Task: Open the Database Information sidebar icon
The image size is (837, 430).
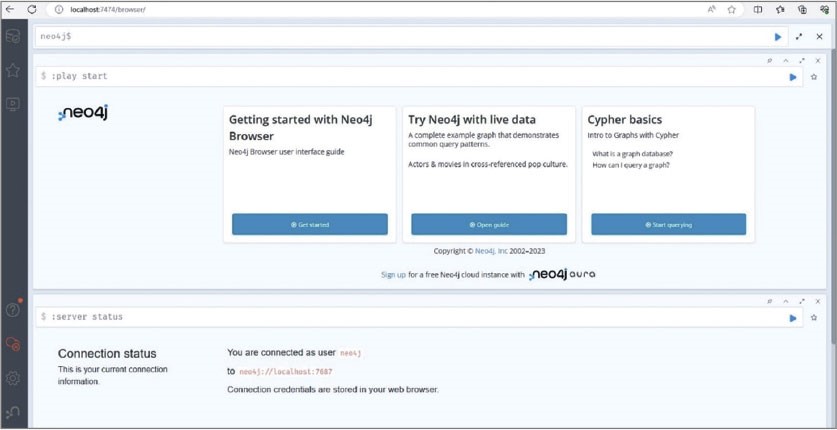Action: coord(13,37)
